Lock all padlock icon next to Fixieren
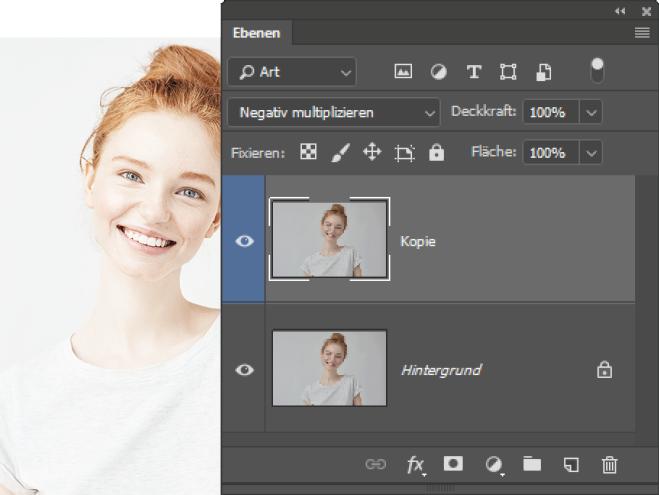This screenshot has width=659, height=495. click(436, 152)
